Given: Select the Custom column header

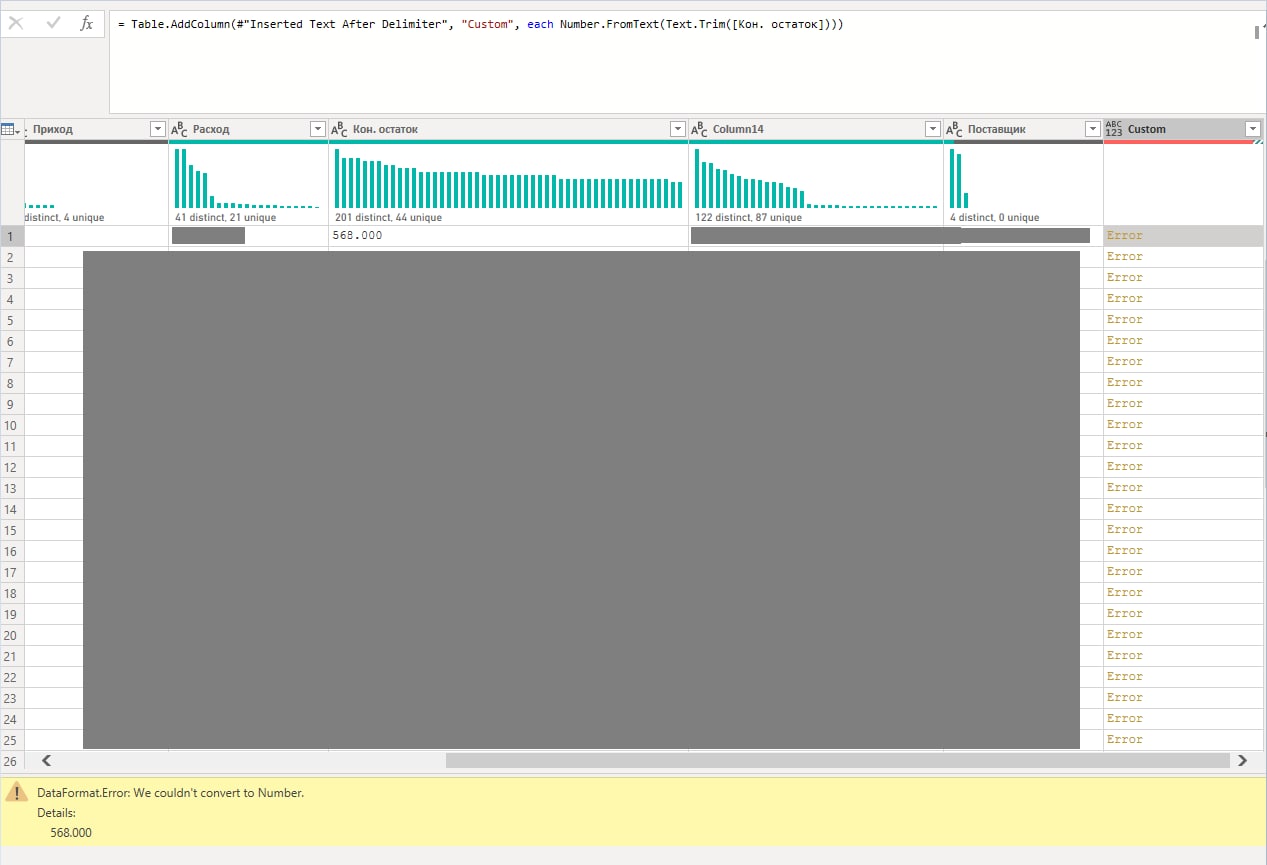Looking at the screenshot, I should pyautogui.click(x=1183, y=129).
